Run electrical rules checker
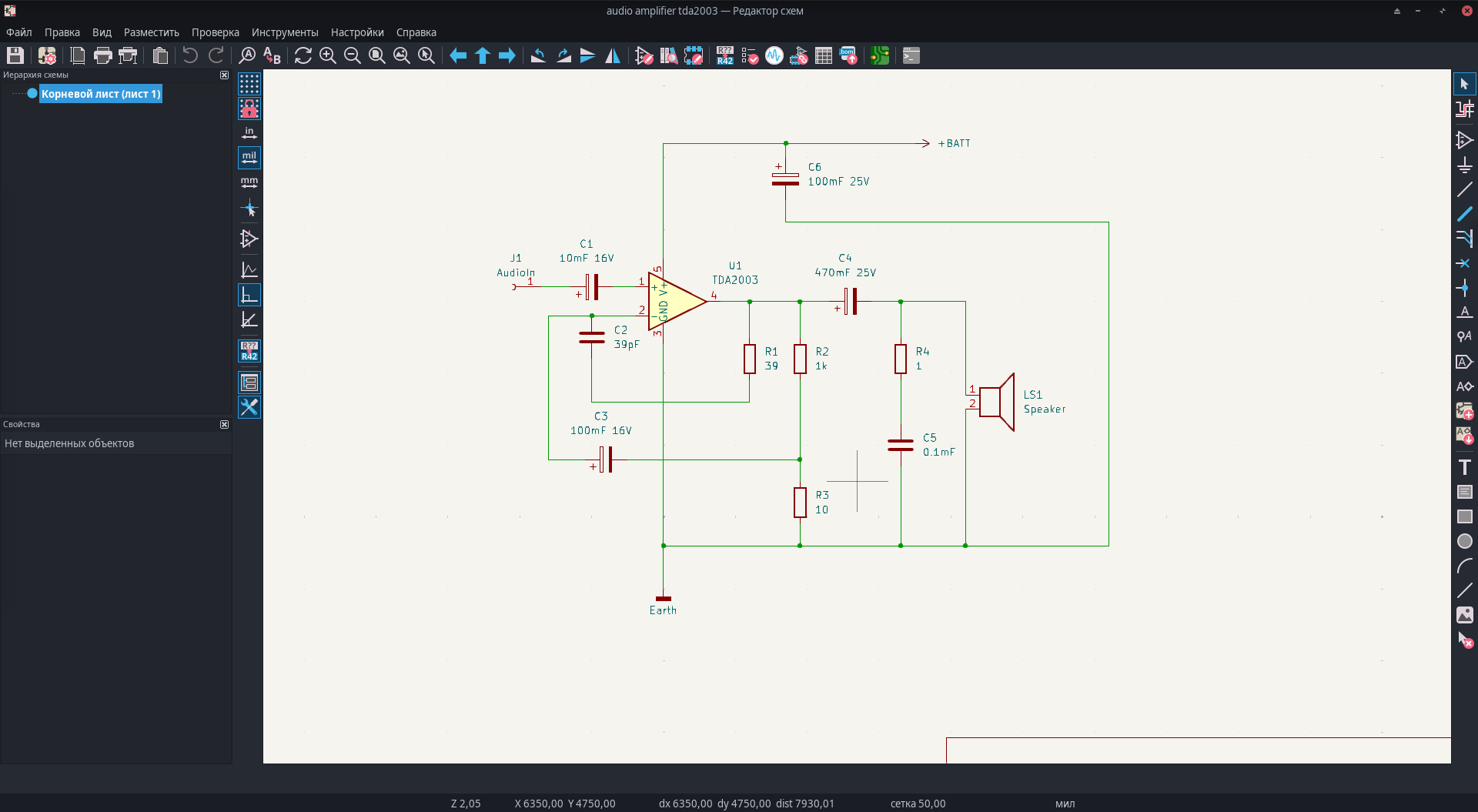Viewport: 1478px width, 812px height. tap(750, 55)
